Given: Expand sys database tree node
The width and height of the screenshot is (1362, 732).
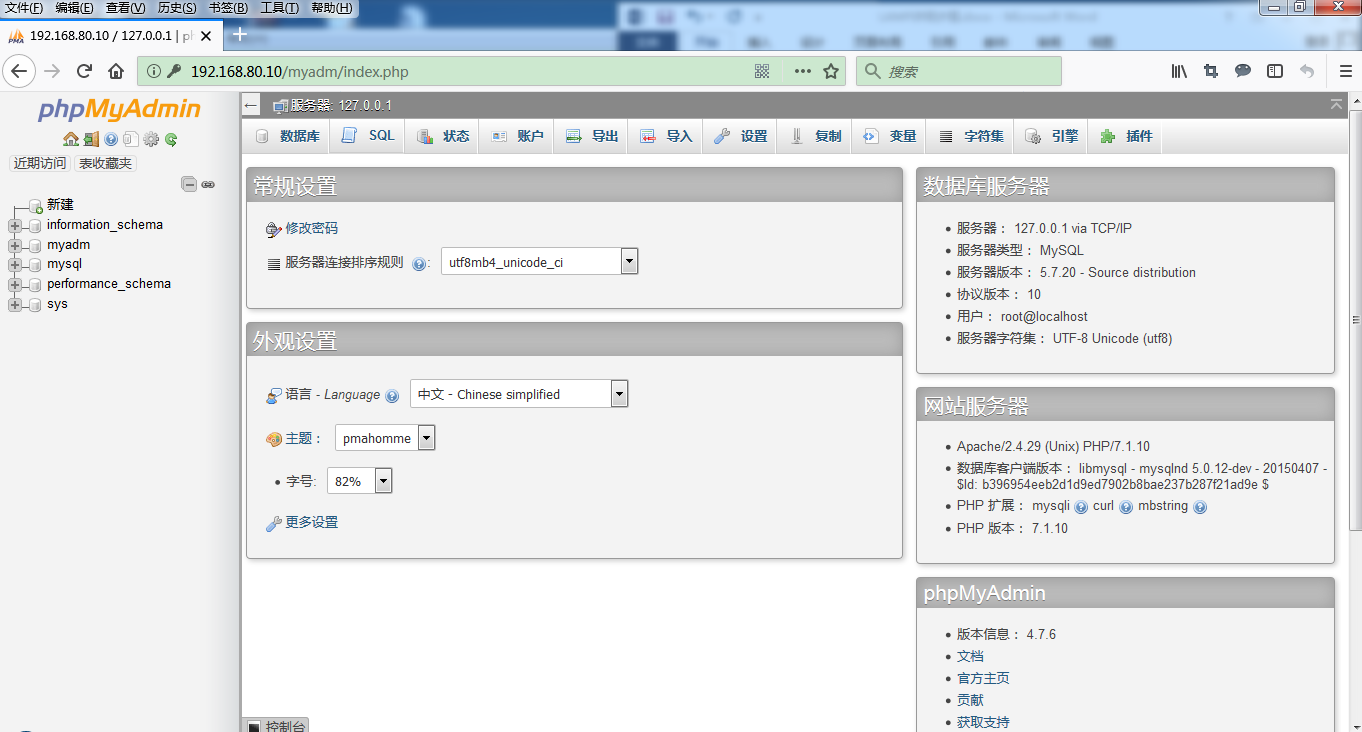Looking at the screenshot, I should 15,305.
